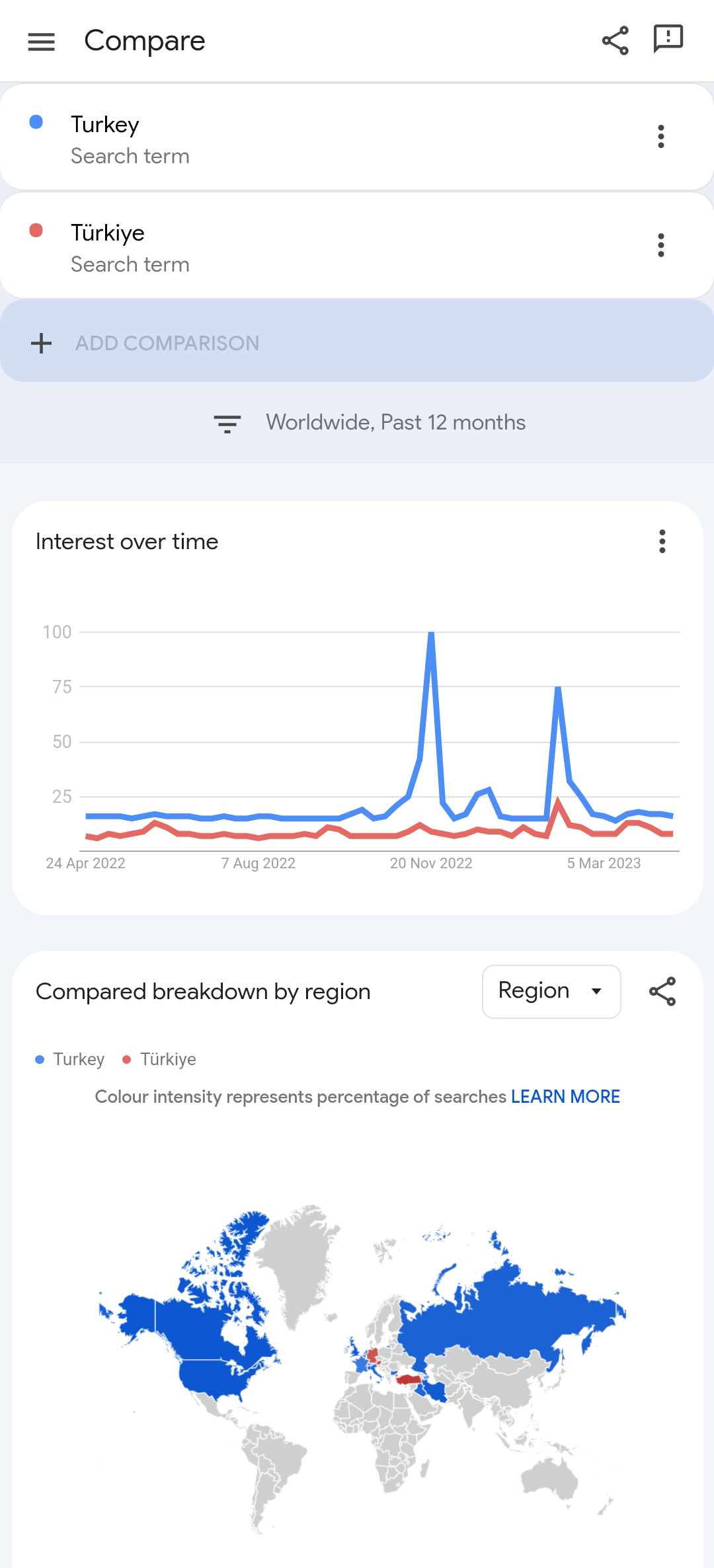Click the Türkiye legend entry above map
Viewport: 714px width, 1568px height.
click(160, 1060)
